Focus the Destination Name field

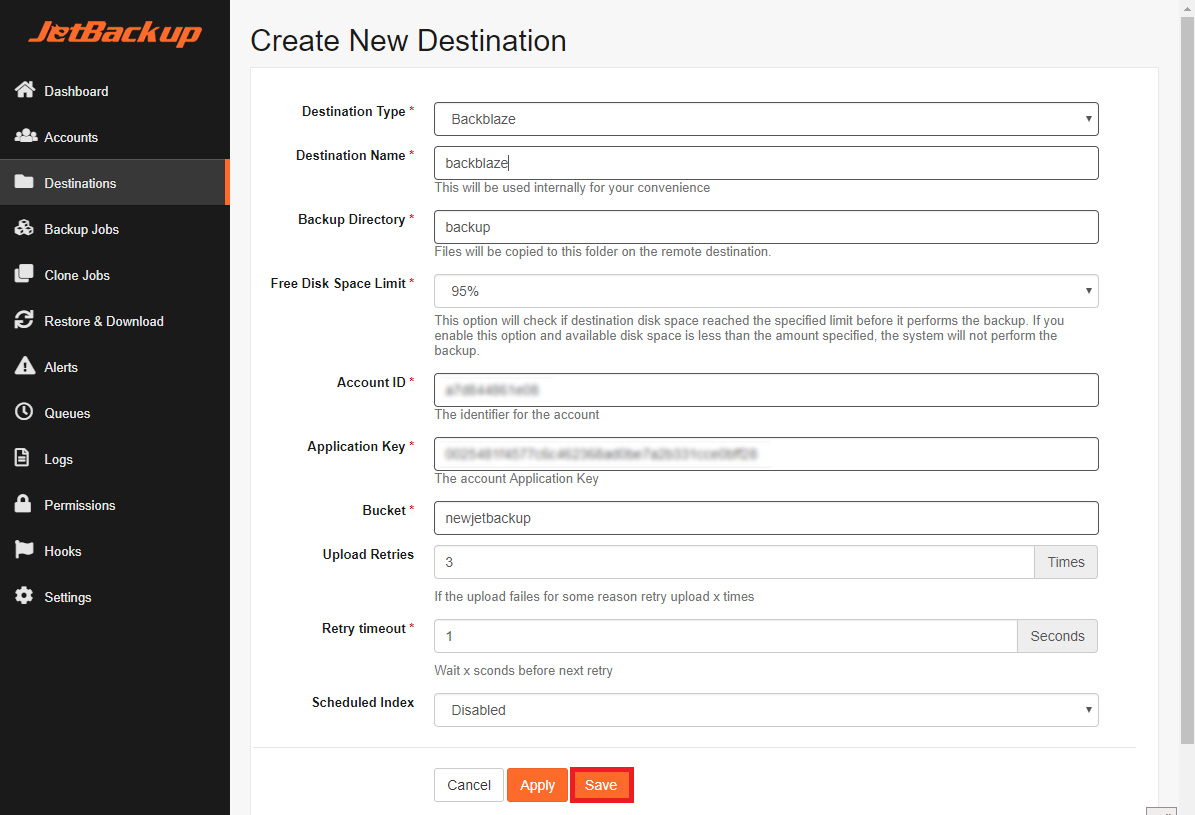(x=766, y=163)
